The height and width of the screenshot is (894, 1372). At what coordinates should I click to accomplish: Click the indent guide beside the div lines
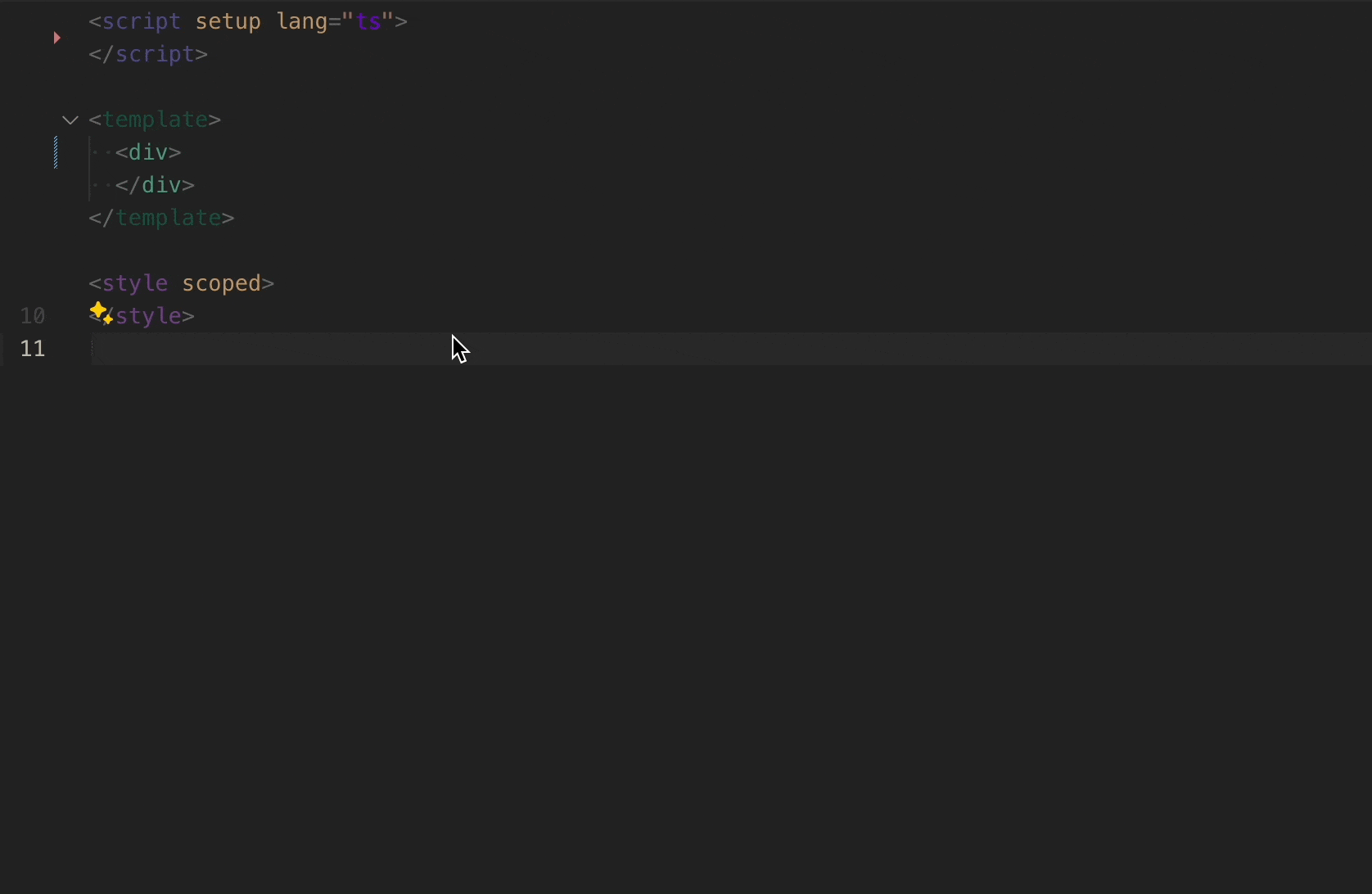coord(90,169)
